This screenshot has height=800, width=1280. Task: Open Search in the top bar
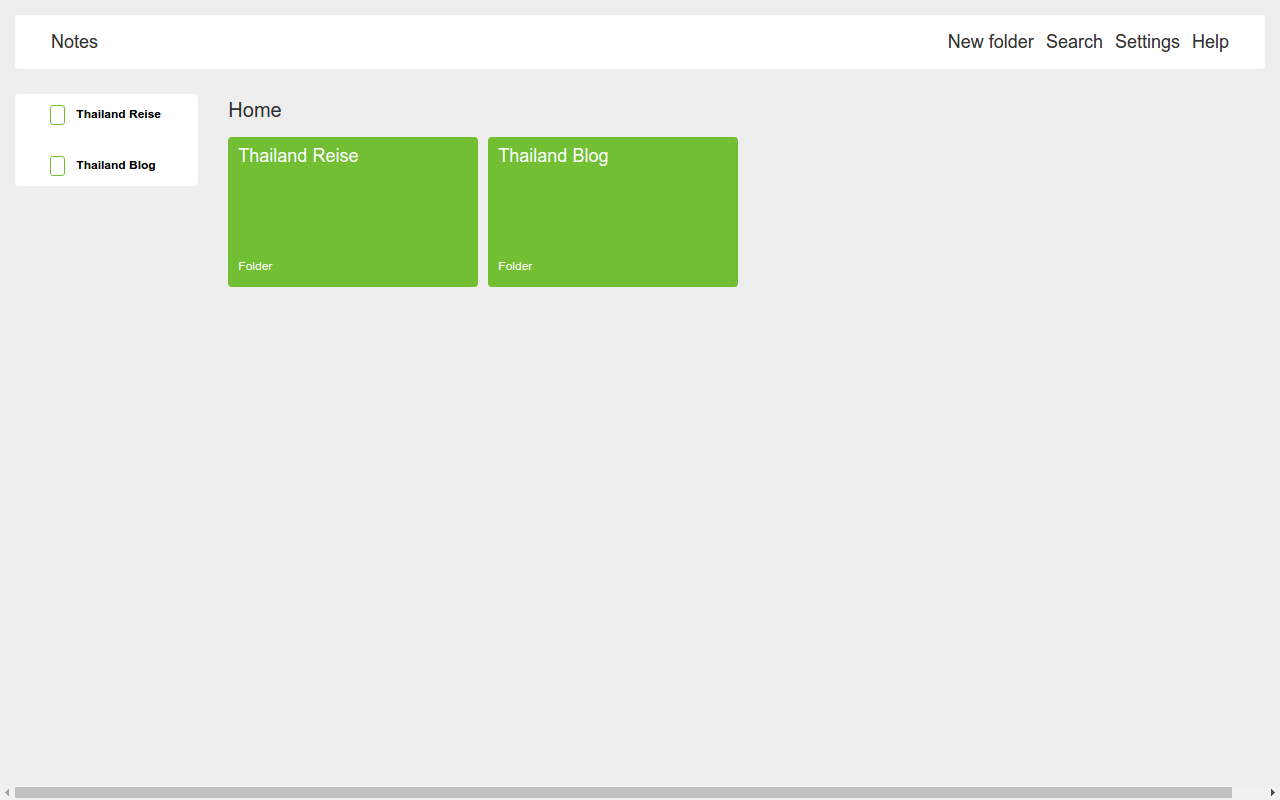point(1074,42)
